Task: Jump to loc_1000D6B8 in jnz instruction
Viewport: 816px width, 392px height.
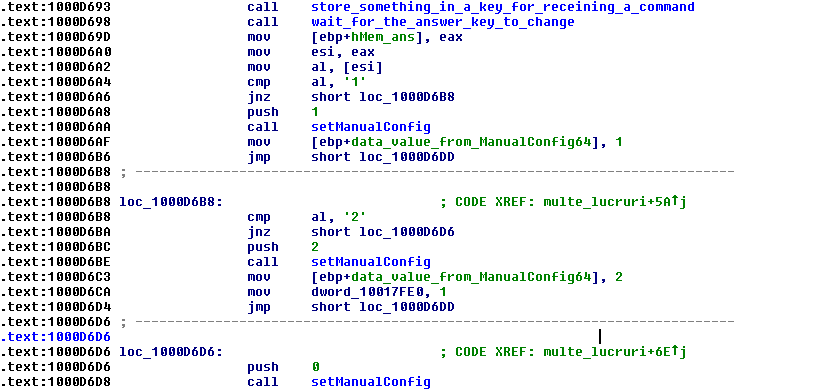Action: pos(407,97)
